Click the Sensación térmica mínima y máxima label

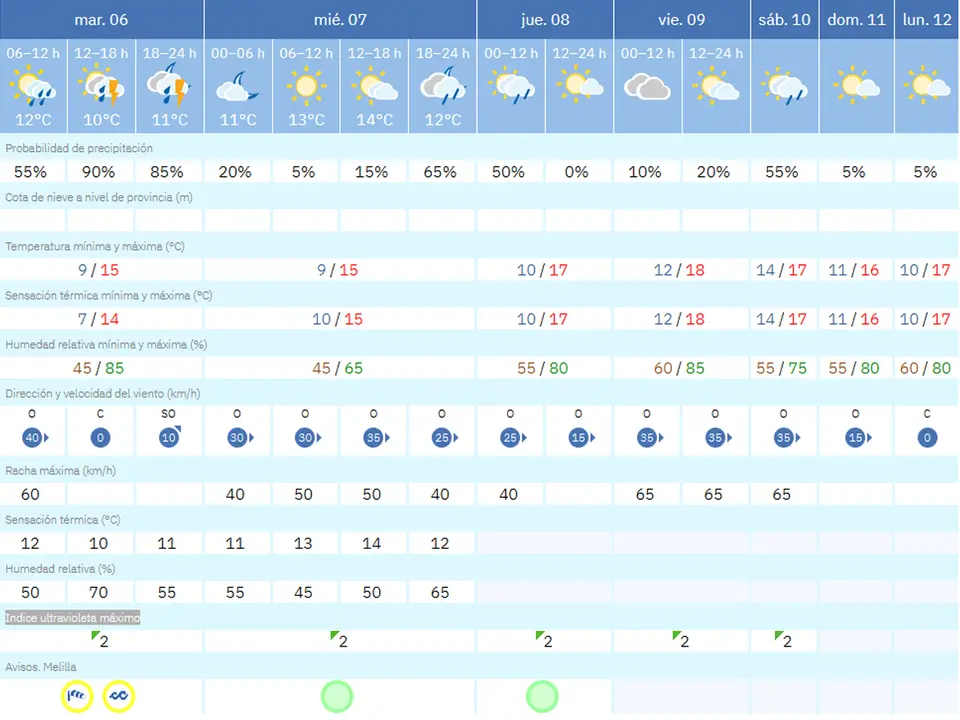[108, 295]
